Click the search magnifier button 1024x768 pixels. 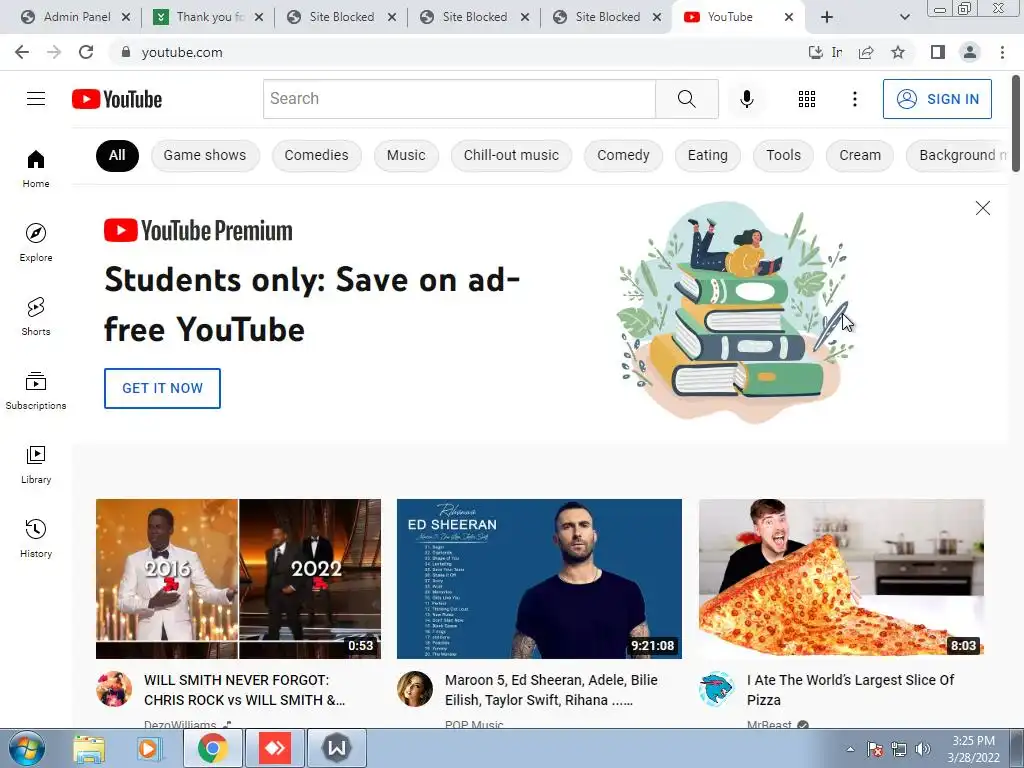point(686,99)
